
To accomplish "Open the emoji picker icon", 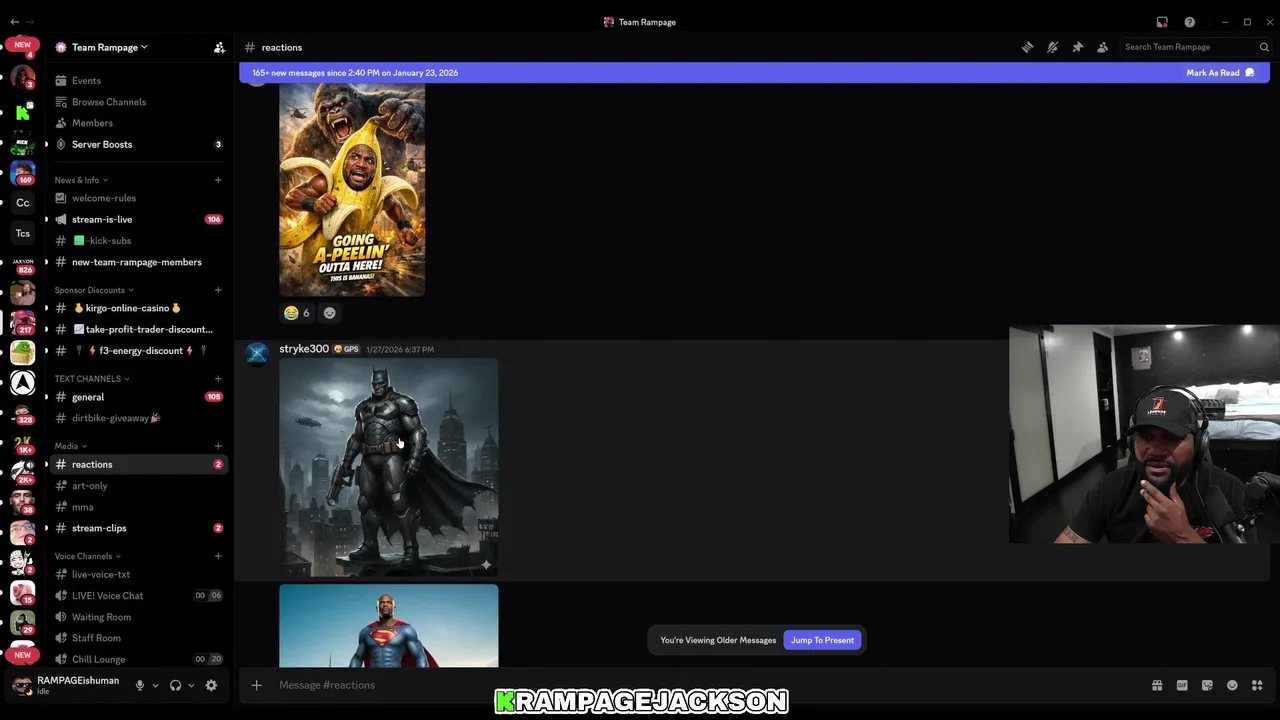I will tap(1232, 685).
